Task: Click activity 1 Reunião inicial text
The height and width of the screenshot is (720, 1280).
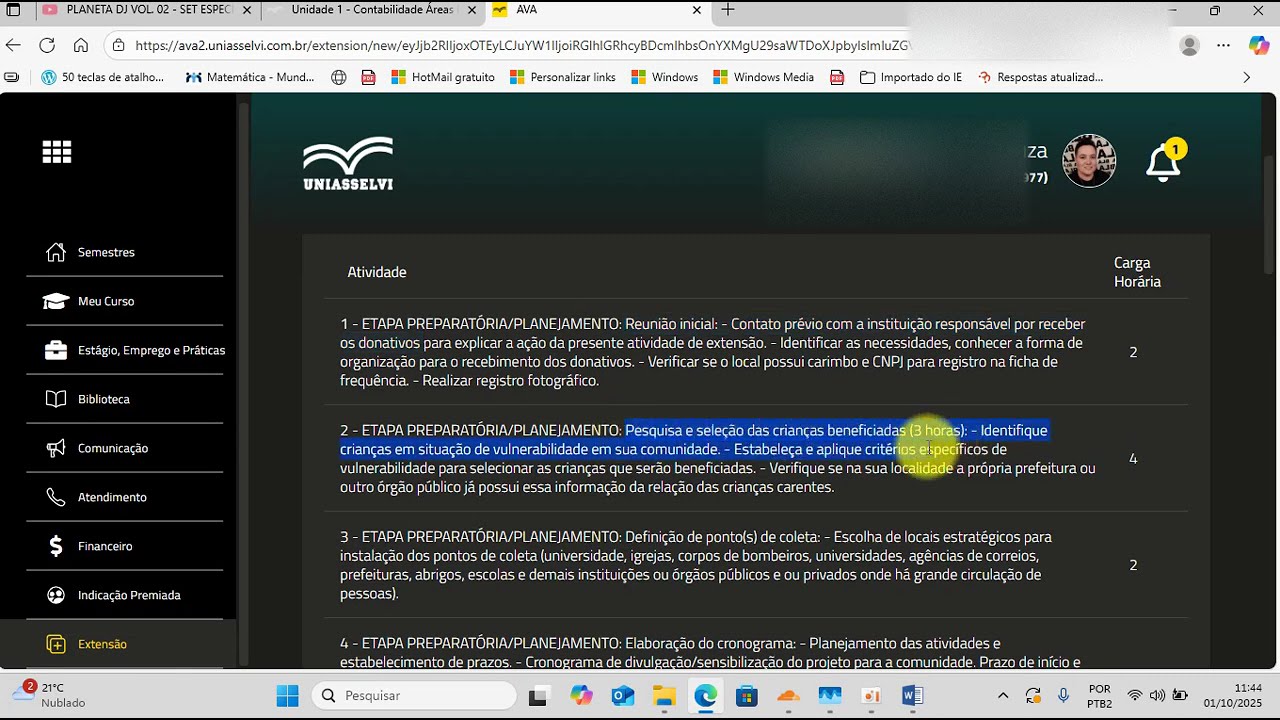Action: click(715, 352)
